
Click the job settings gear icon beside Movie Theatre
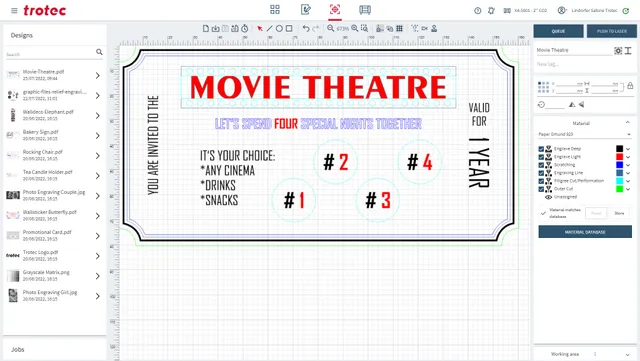[618, 51]
